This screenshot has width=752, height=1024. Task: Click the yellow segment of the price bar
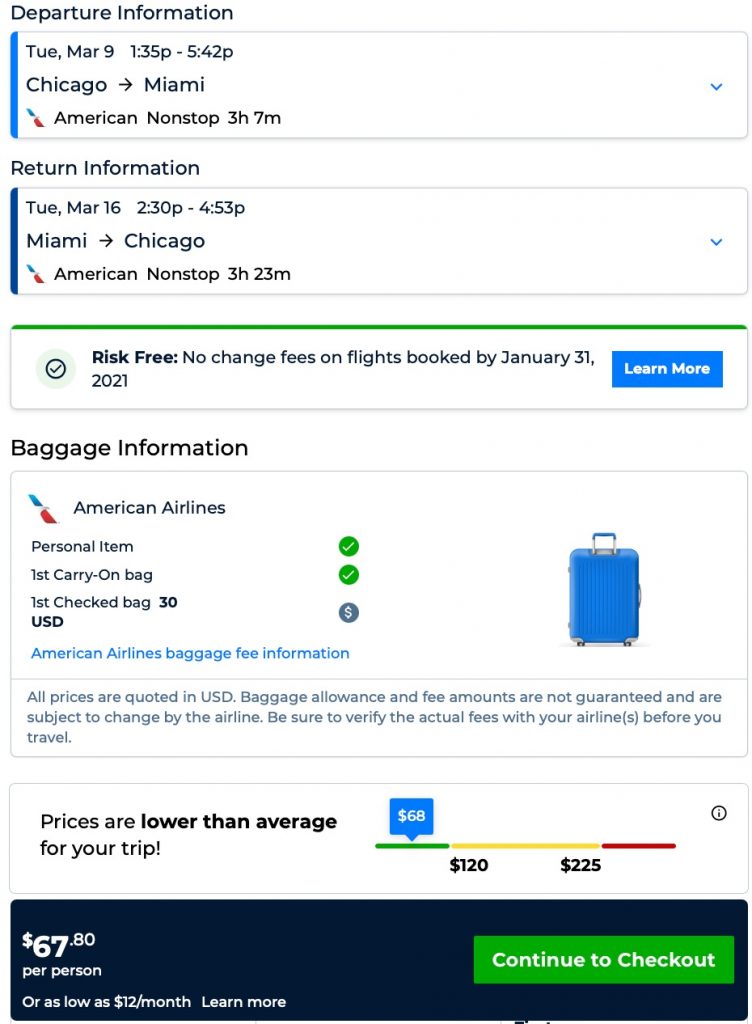click(x=525, y=846)
